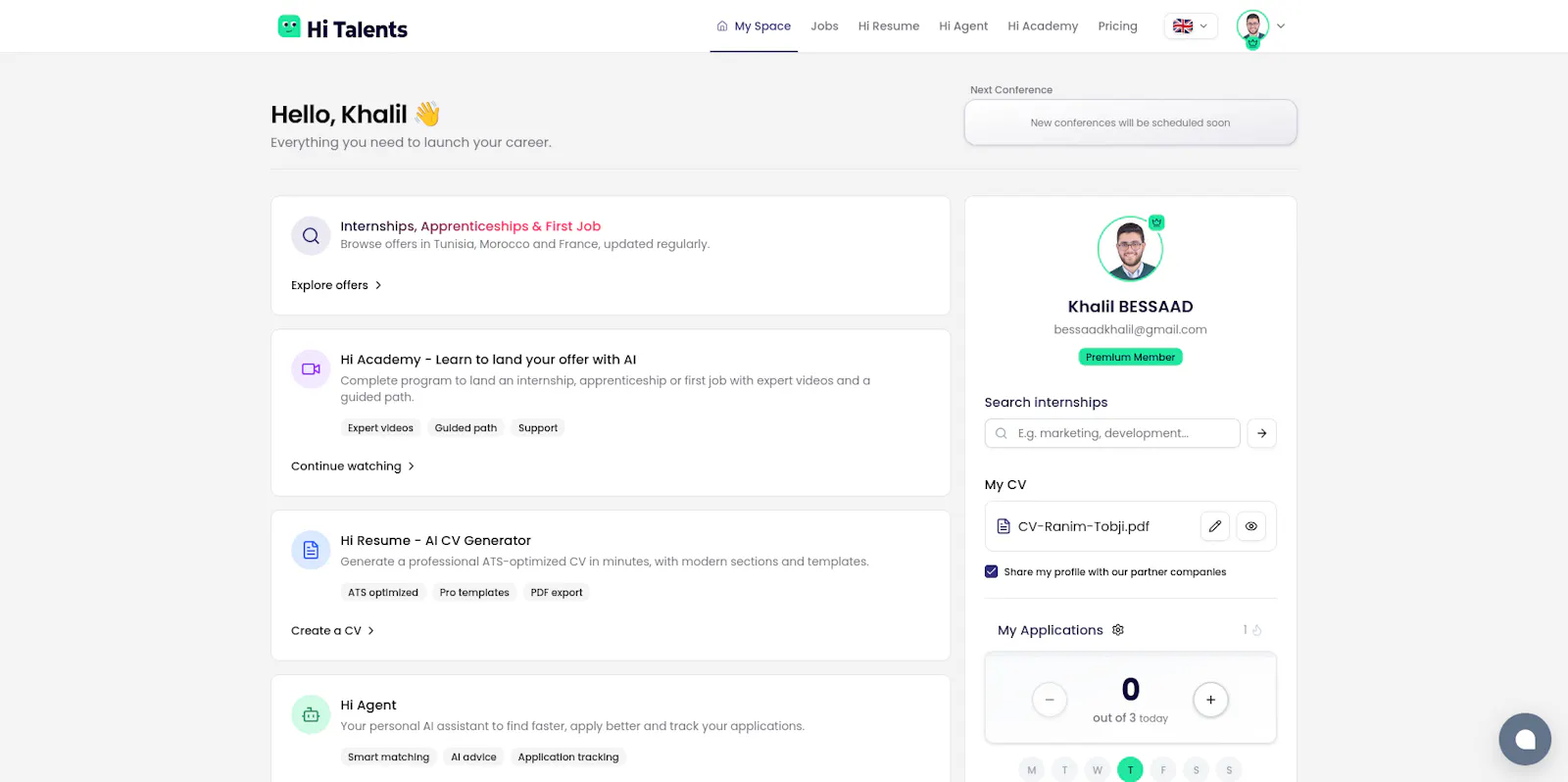Open the language flag dropdown

(1191, 26)
